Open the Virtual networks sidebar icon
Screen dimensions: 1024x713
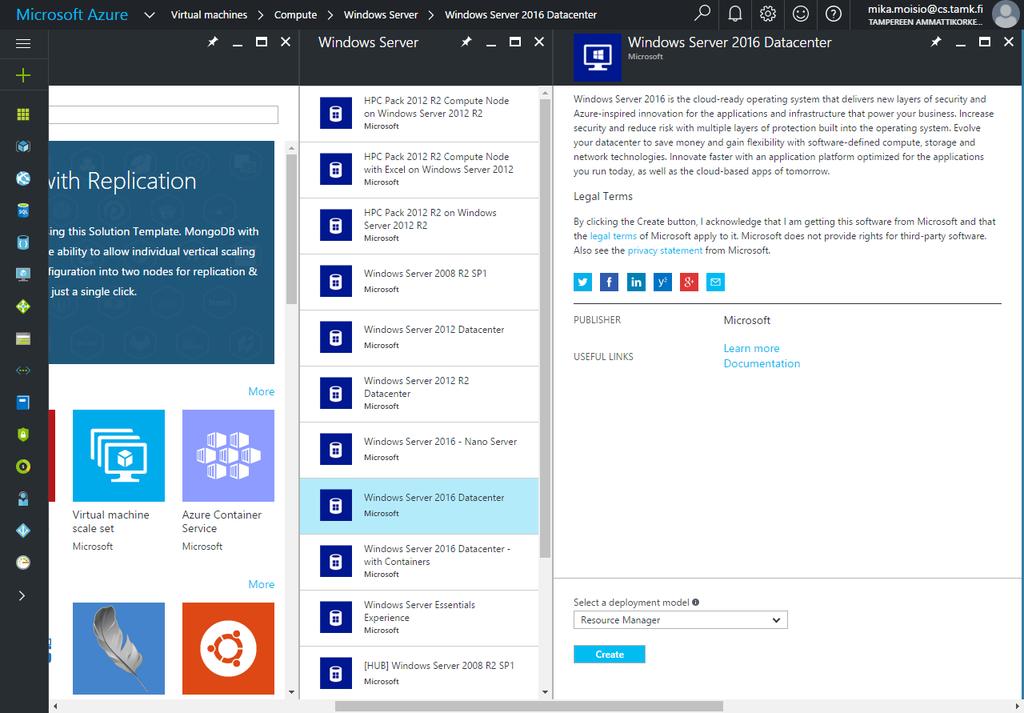23,370
